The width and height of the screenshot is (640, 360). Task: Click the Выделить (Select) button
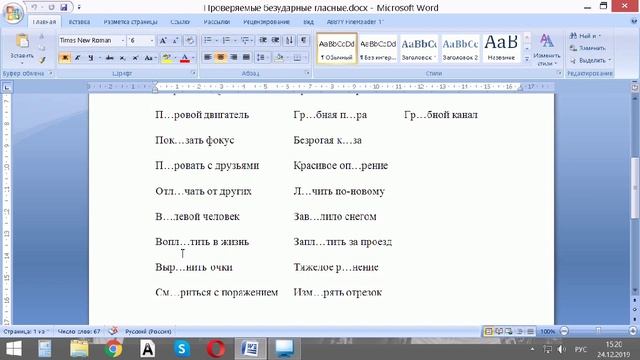(590, 60)
